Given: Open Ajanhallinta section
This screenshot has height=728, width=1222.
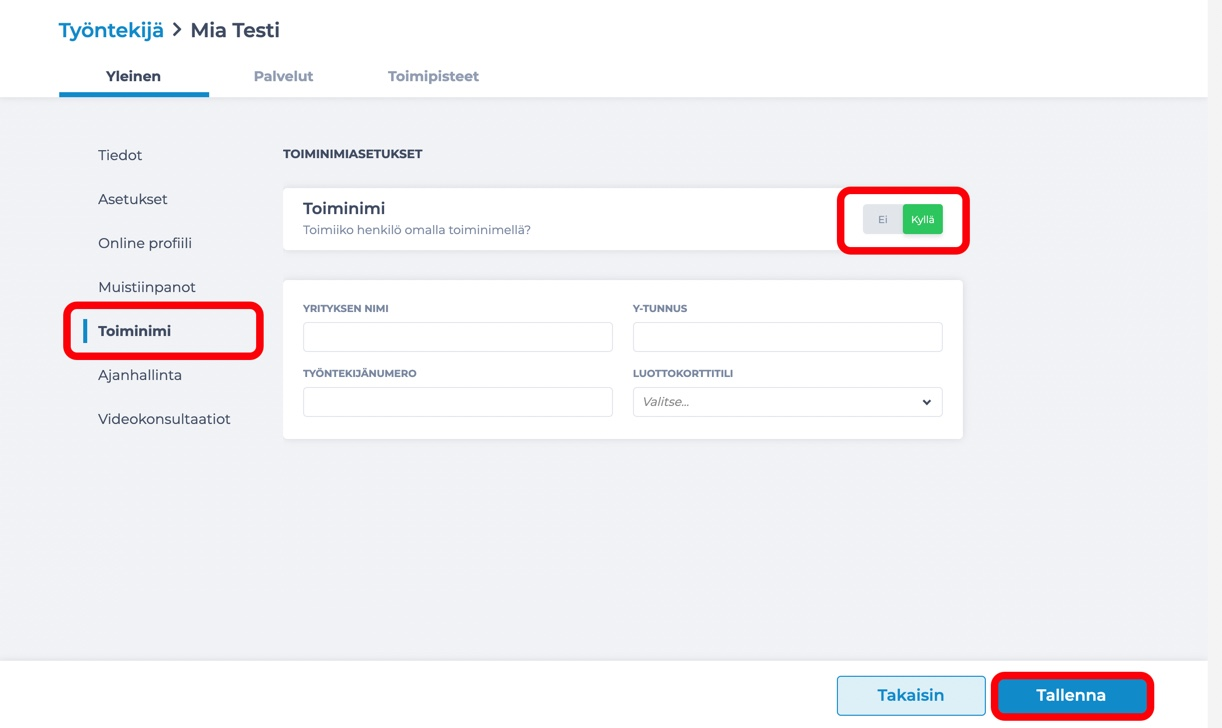Looking at the screenshot, I should [140, 375].
